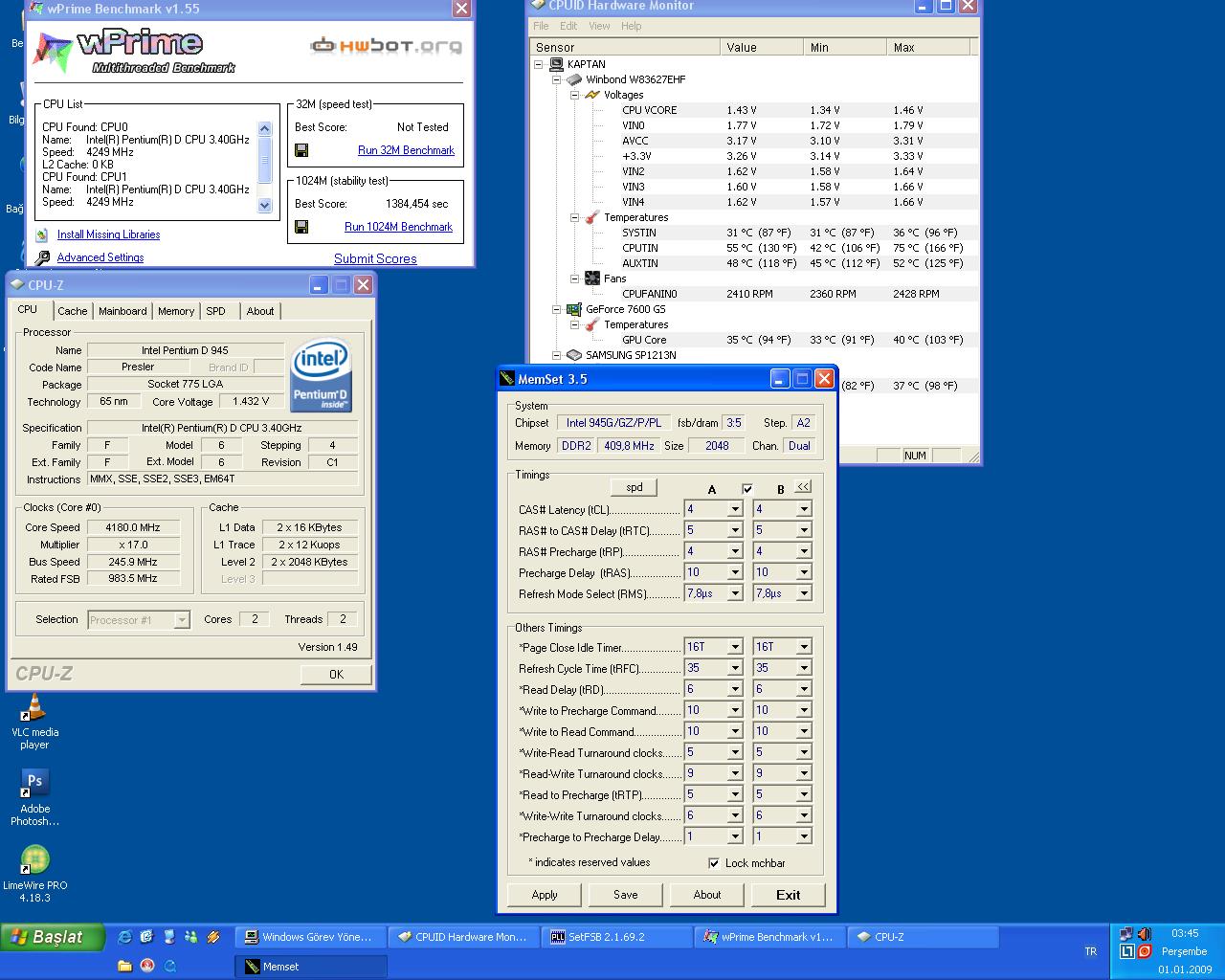1225x980 pixels.
Task: Open the View menu in Hardware Monitor
Action: pyautogui.click(x=599, y=26)
